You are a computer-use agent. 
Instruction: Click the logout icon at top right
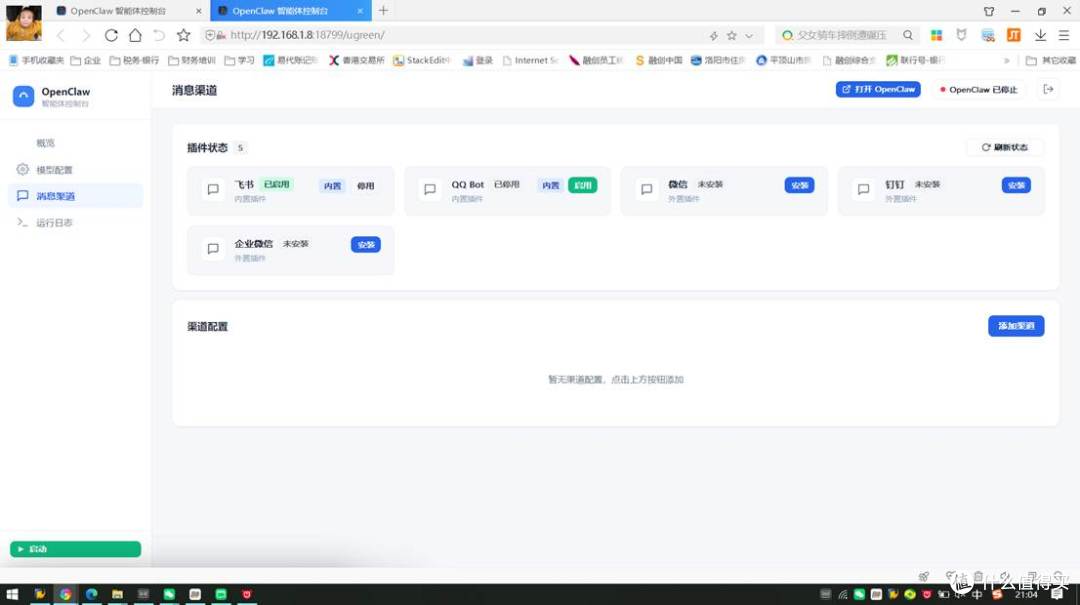click(1048, 90)
